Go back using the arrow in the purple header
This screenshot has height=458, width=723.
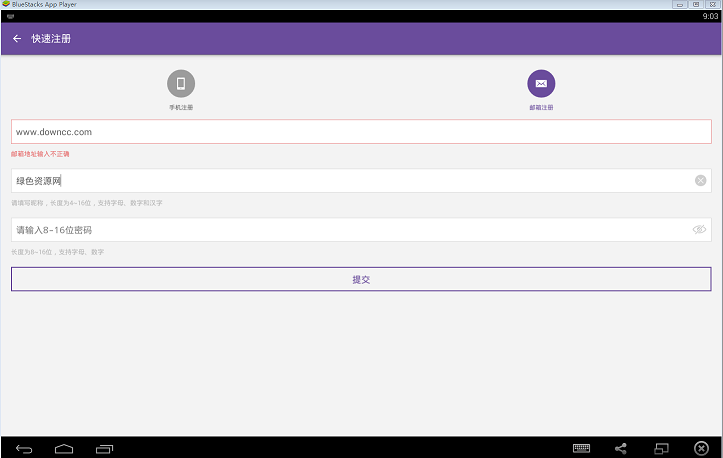tap(17, 39)
